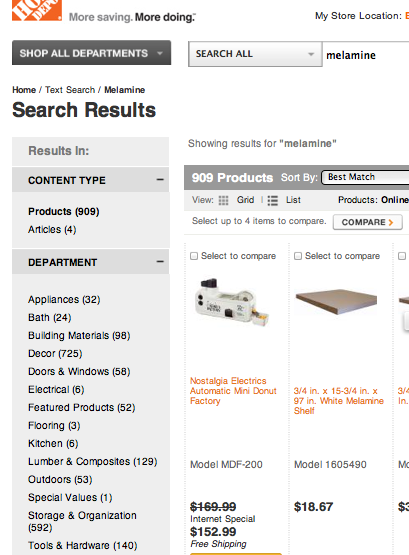This screenshot has width=409, height=555.
Task: Filter by Storage & Organization department
Action: coord(82,521)
